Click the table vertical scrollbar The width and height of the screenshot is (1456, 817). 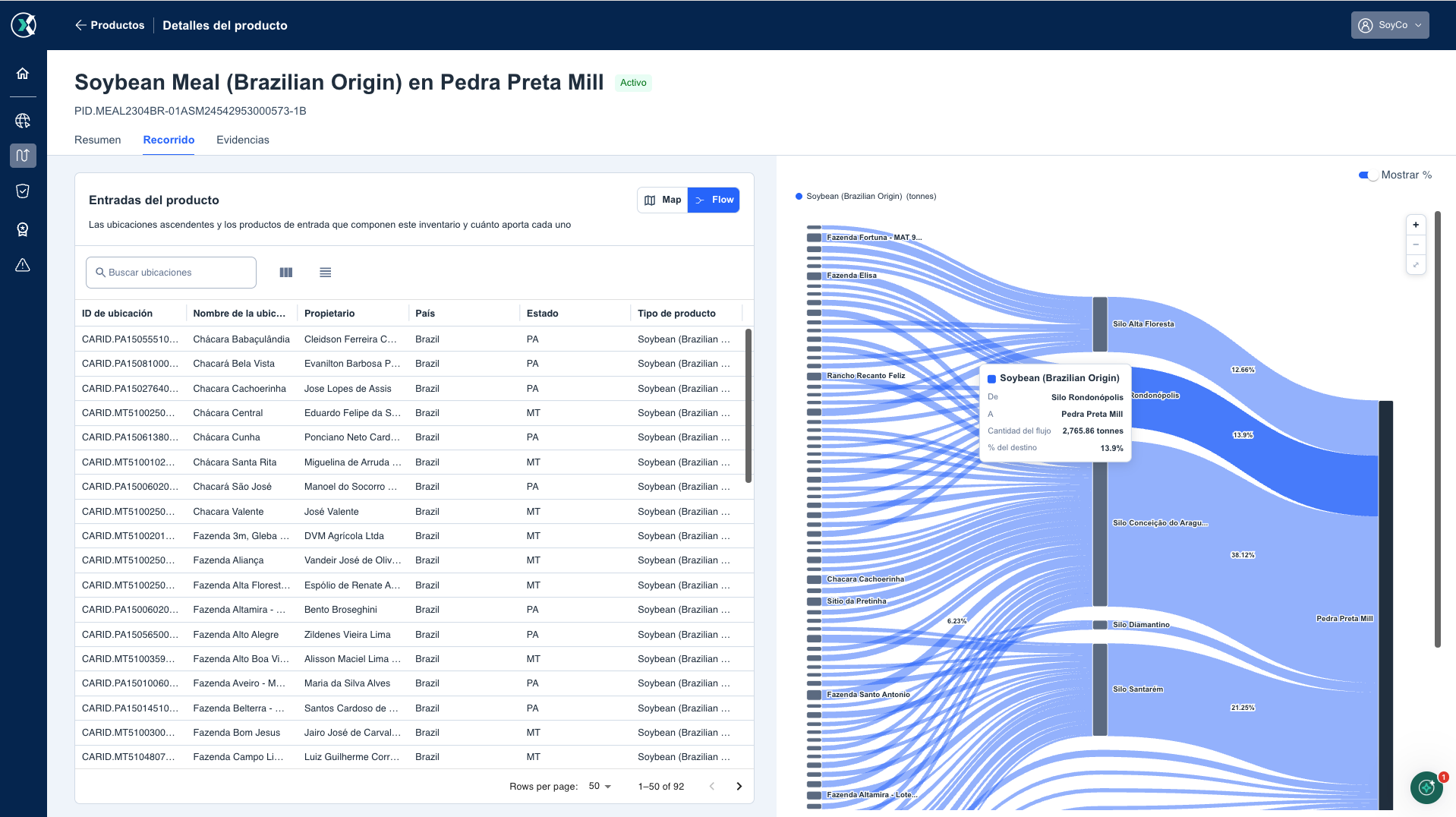[748, 405]
